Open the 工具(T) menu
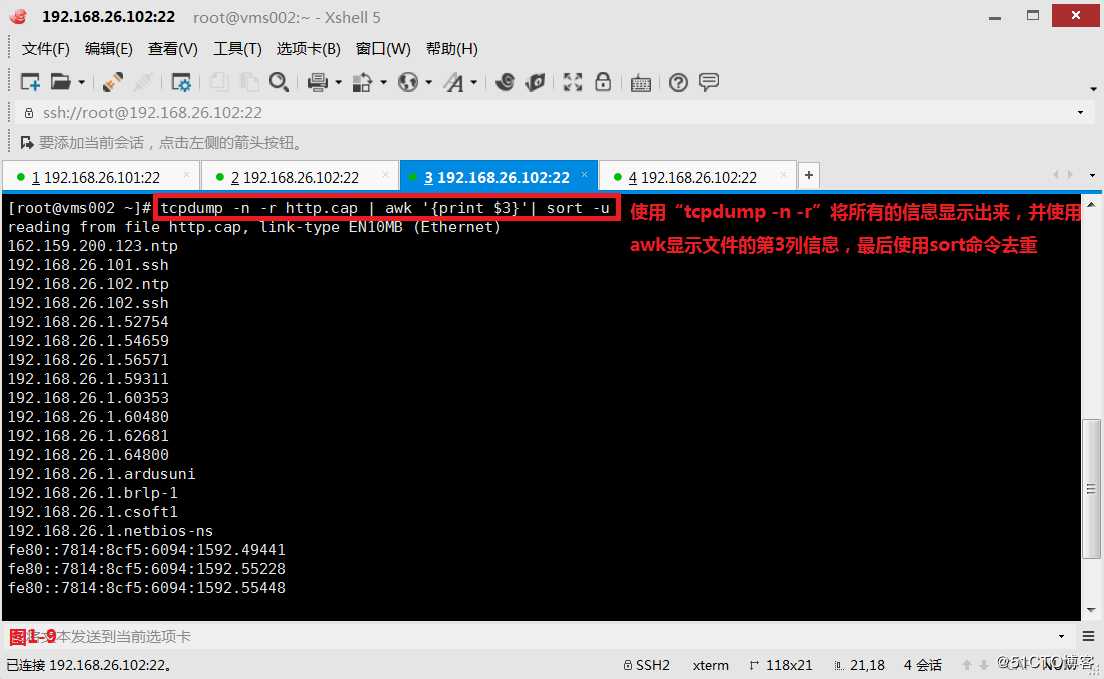This screenshot has width=1104, height=679. (x=237, y=49)
